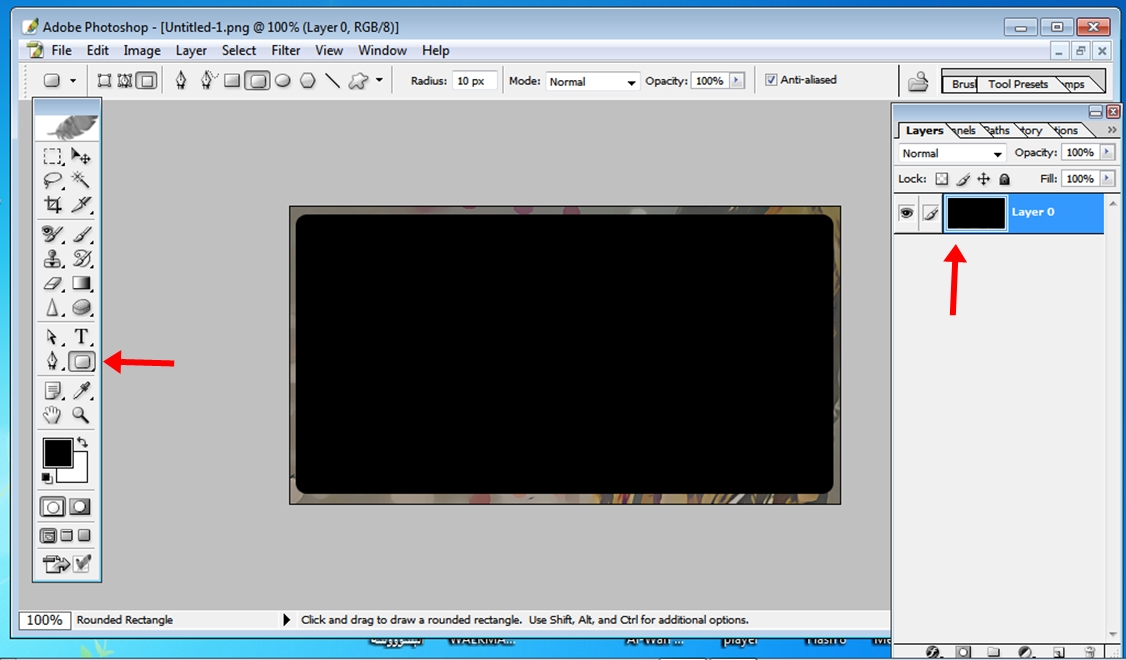Open the layer blend mode Normal dropdown
Screen dimensions: 1126x660
tap(951, 153)
